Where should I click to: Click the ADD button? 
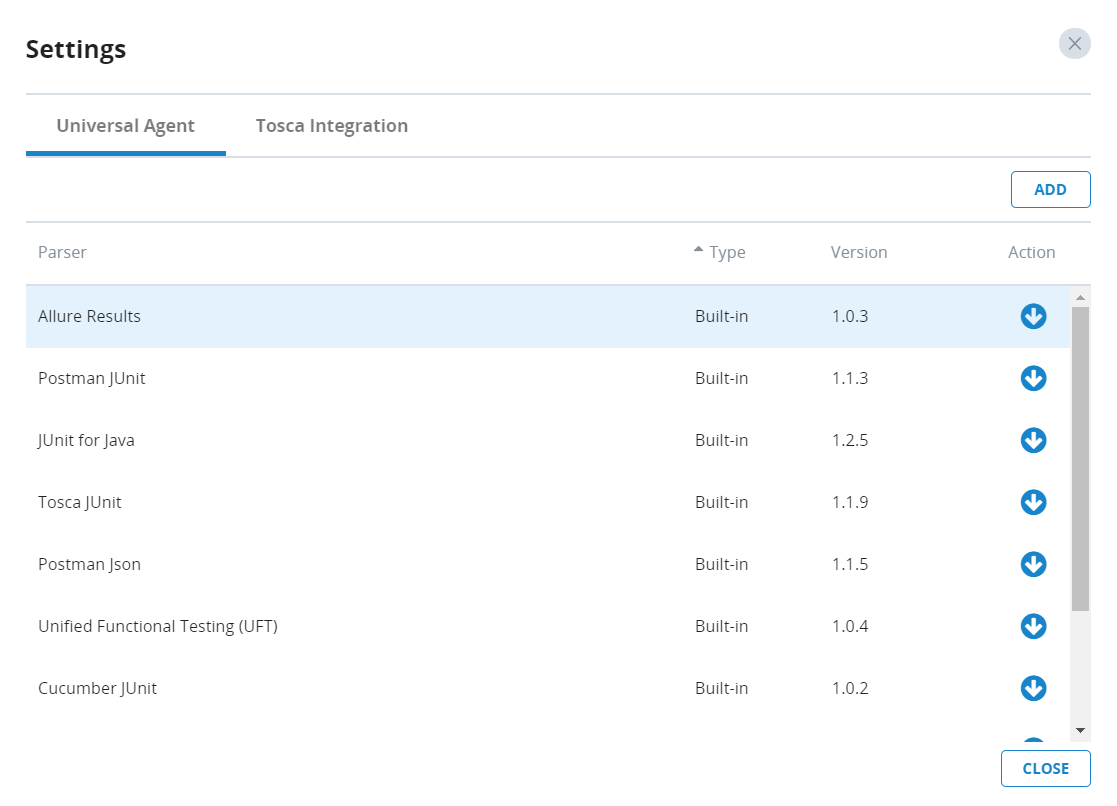tap(1050, 190)
